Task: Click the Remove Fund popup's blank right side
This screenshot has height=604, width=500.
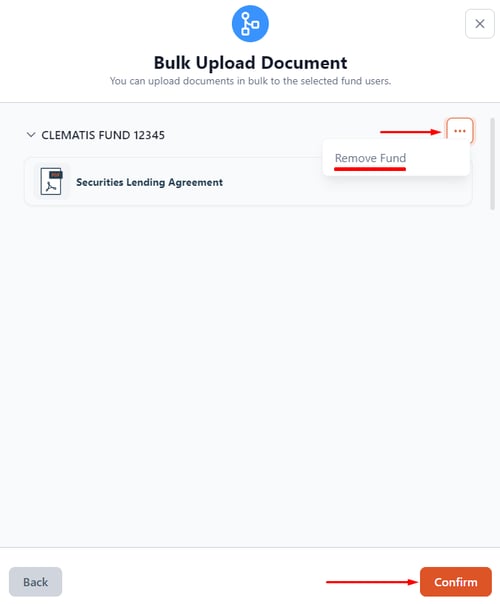Action: (437, 159)
